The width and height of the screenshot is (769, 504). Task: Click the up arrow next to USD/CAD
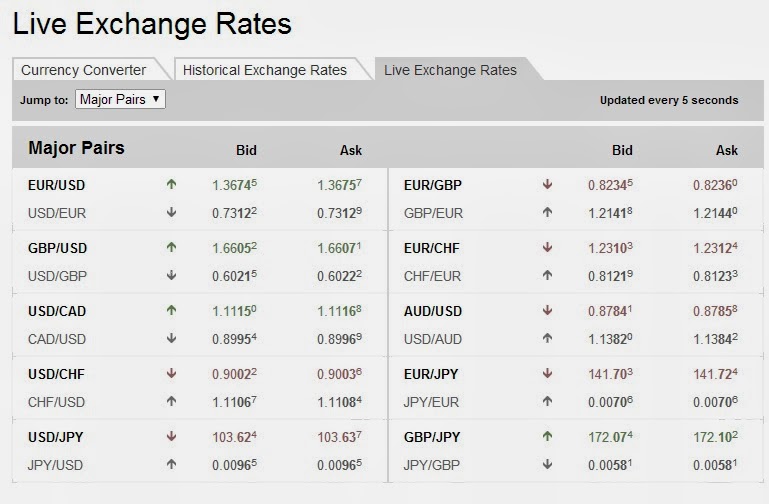tap(171, 310)
